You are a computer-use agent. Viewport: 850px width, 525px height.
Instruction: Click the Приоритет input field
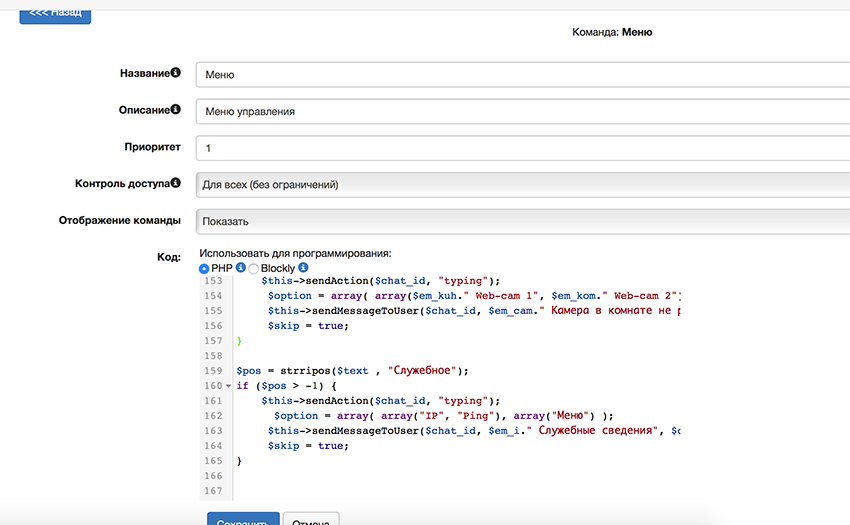520,148
